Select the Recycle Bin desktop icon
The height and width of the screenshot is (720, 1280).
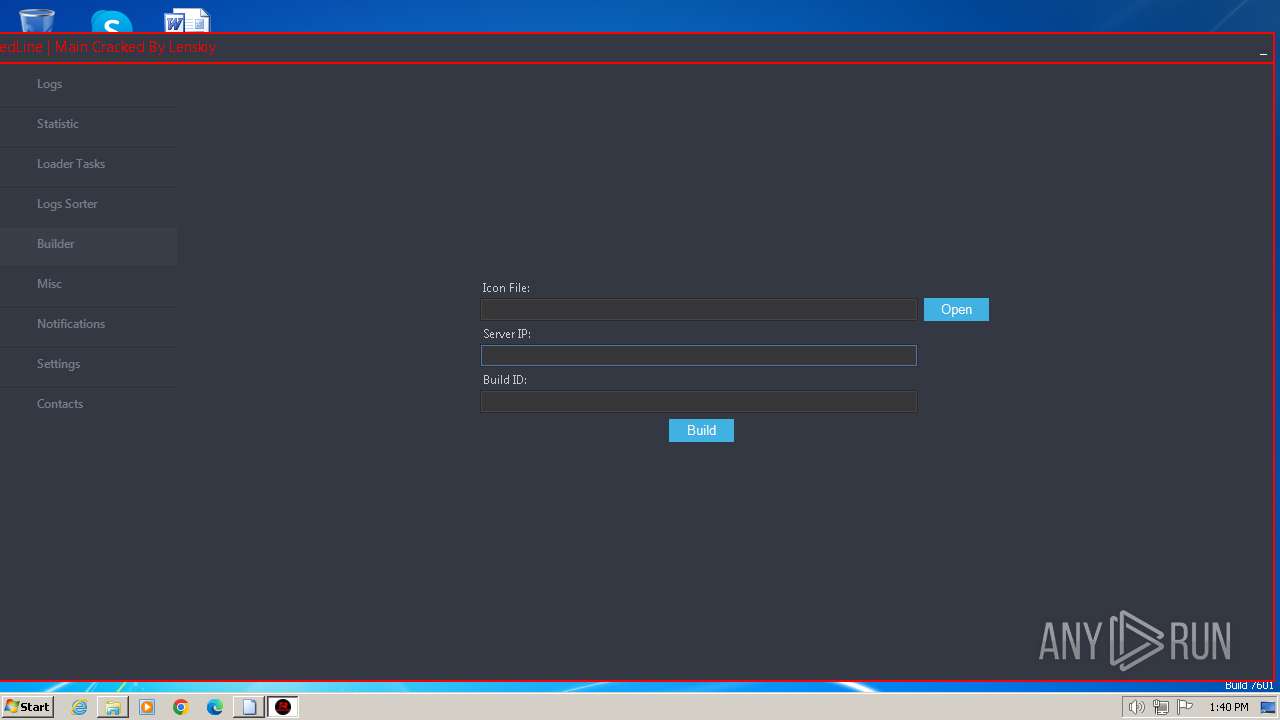coord(37,20)
